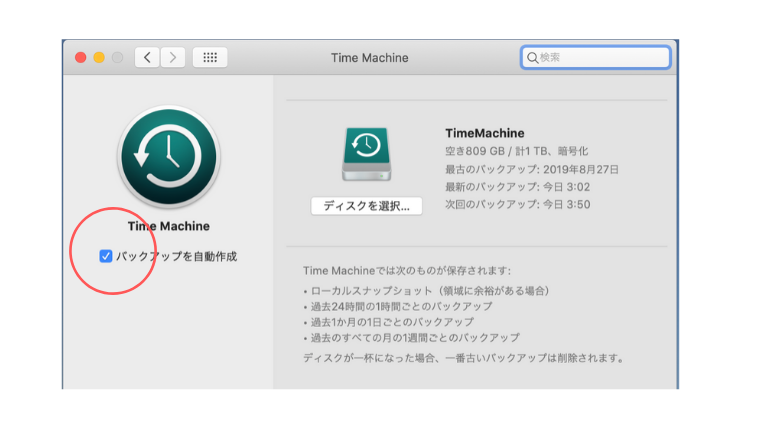Click the ディスクを選択... button
The width and height of the screenshot is (760, 428).
tap(366, 206)
